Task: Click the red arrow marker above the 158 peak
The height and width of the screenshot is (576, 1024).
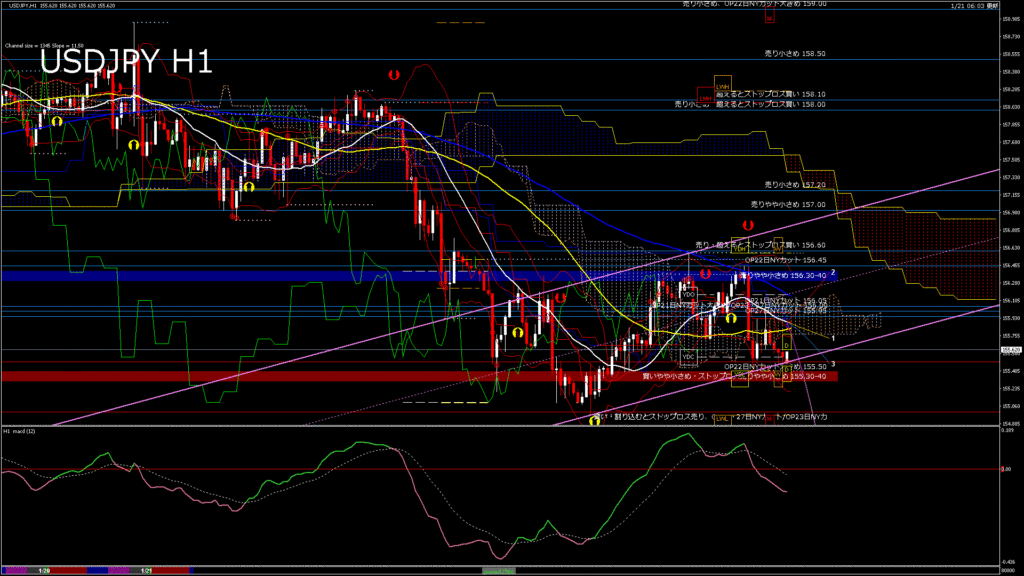Action: coord(394,74)
